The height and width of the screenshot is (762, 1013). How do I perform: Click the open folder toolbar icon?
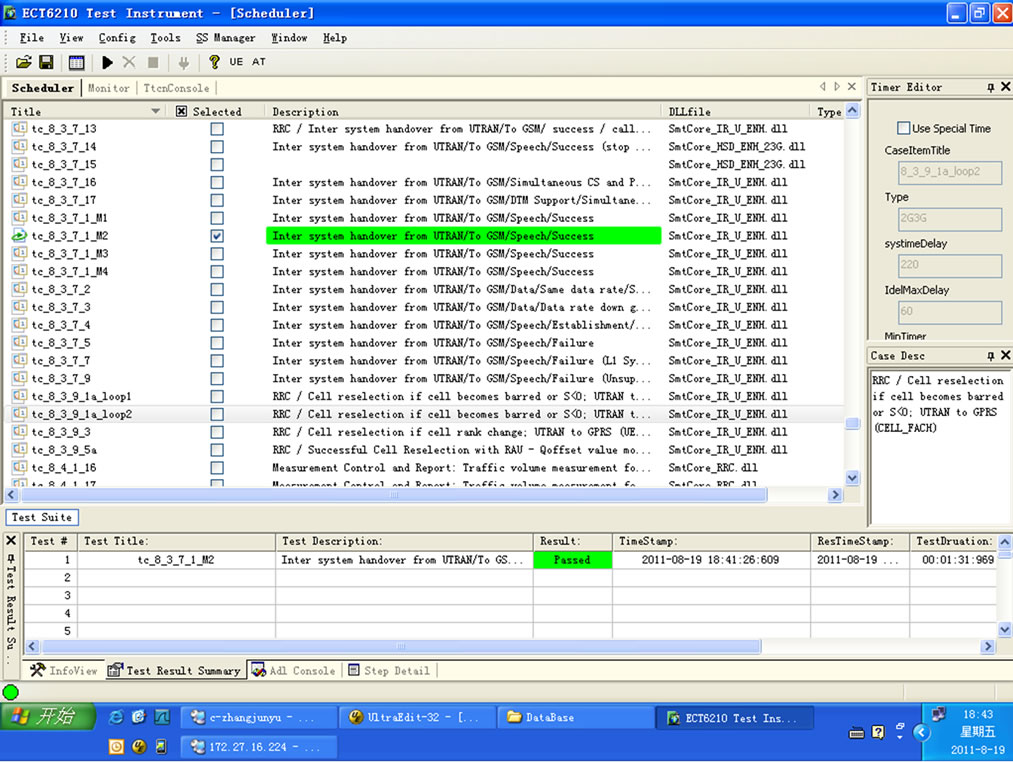[x=24, y=62]
